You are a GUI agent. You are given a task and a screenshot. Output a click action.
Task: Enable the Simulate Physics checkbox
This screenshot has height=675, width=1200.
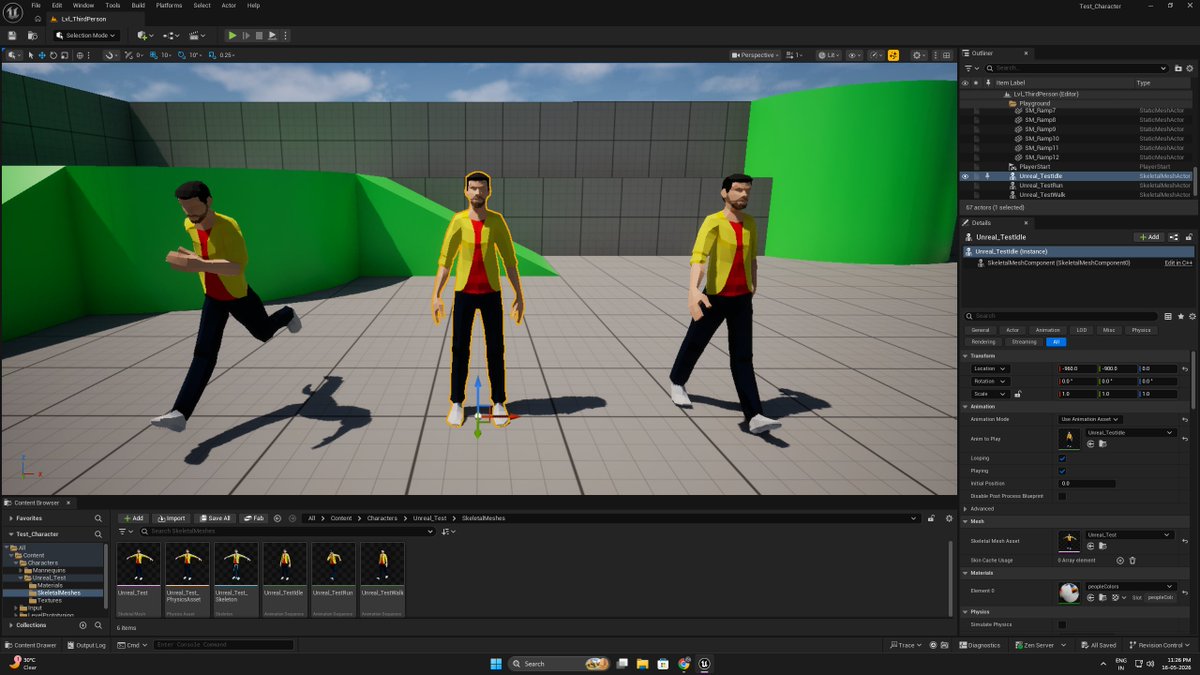click(x=1062, y=625)
